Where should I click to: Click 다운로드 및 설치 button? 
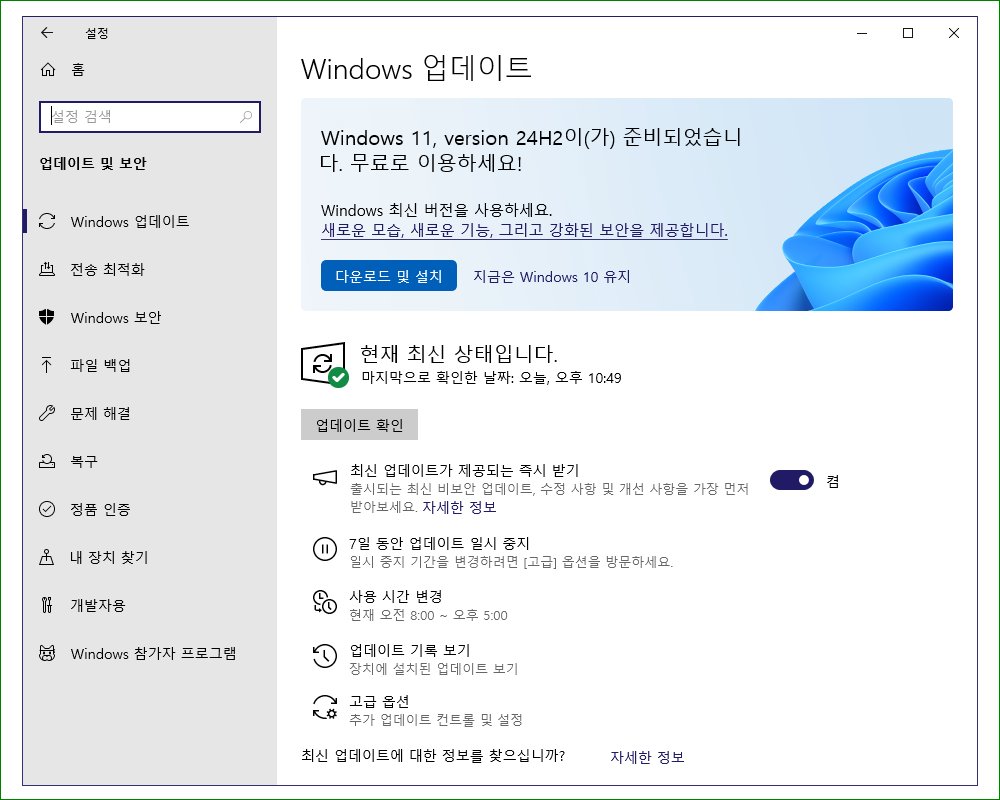pos(388,276)
